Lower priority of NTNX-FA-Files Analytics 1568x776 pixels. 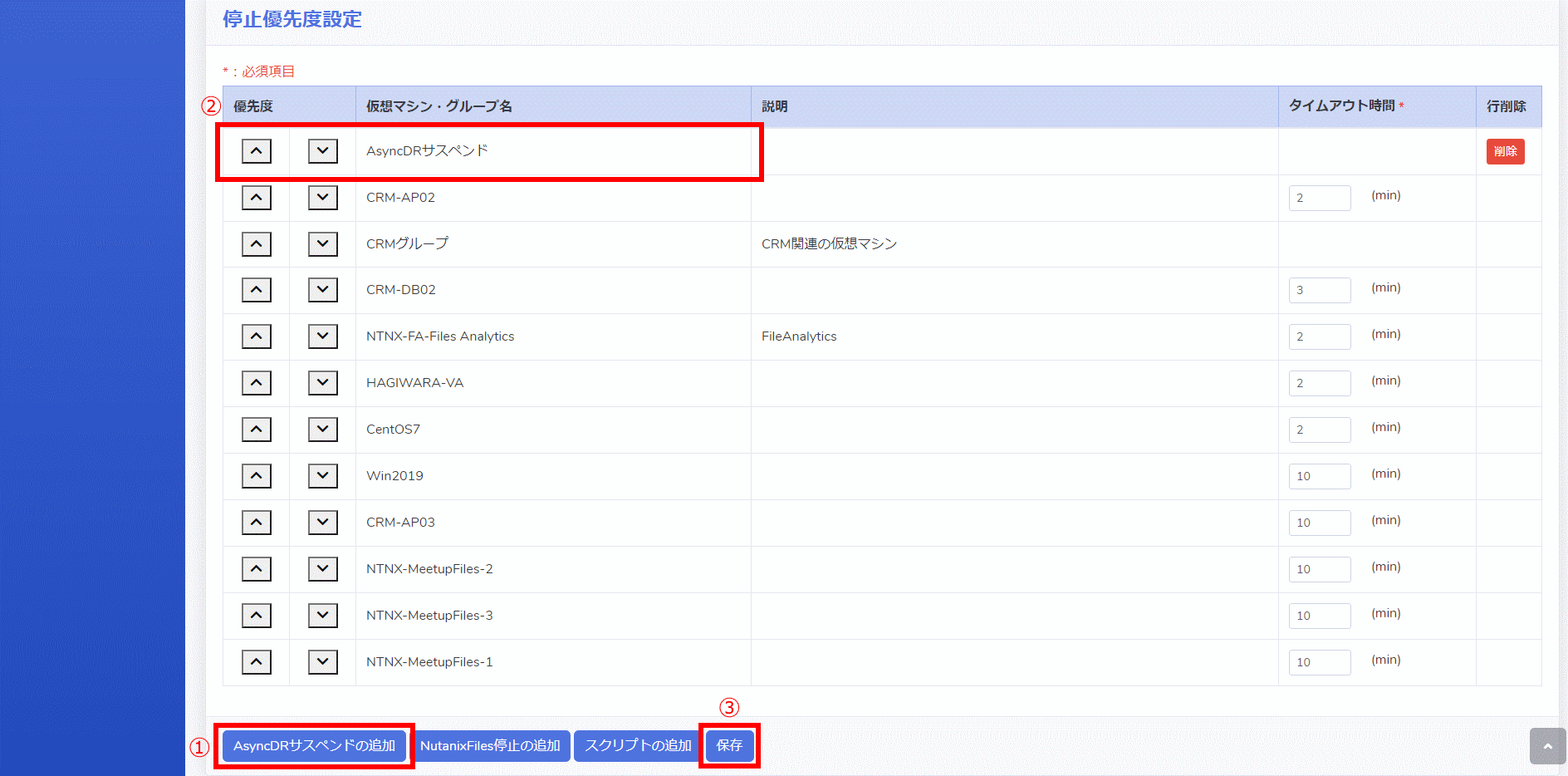point(322,336)
